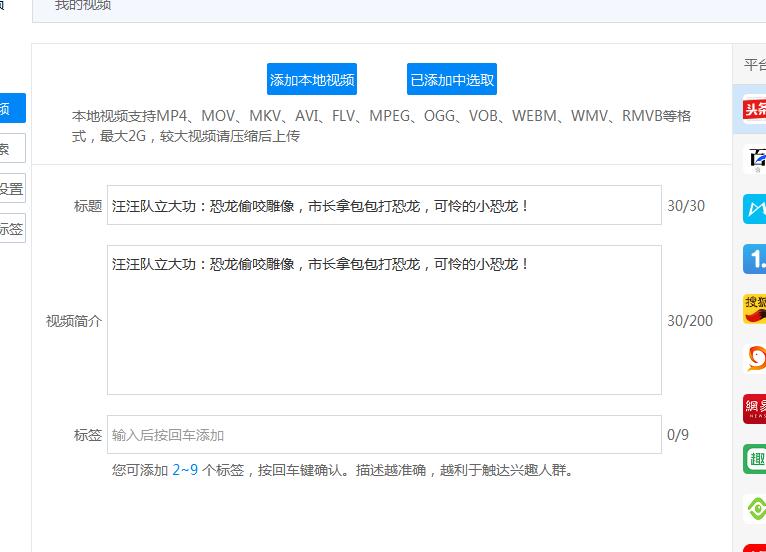Click the light blue M-shaped platform icon
The height and width of the screenshot is (552, 766).
[x=754, y=208]
